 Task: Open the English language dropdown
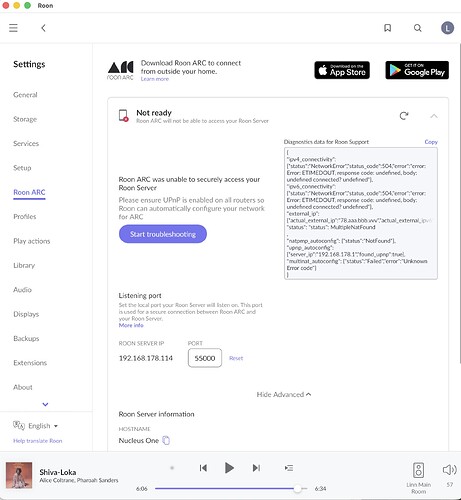coord(43,426)
